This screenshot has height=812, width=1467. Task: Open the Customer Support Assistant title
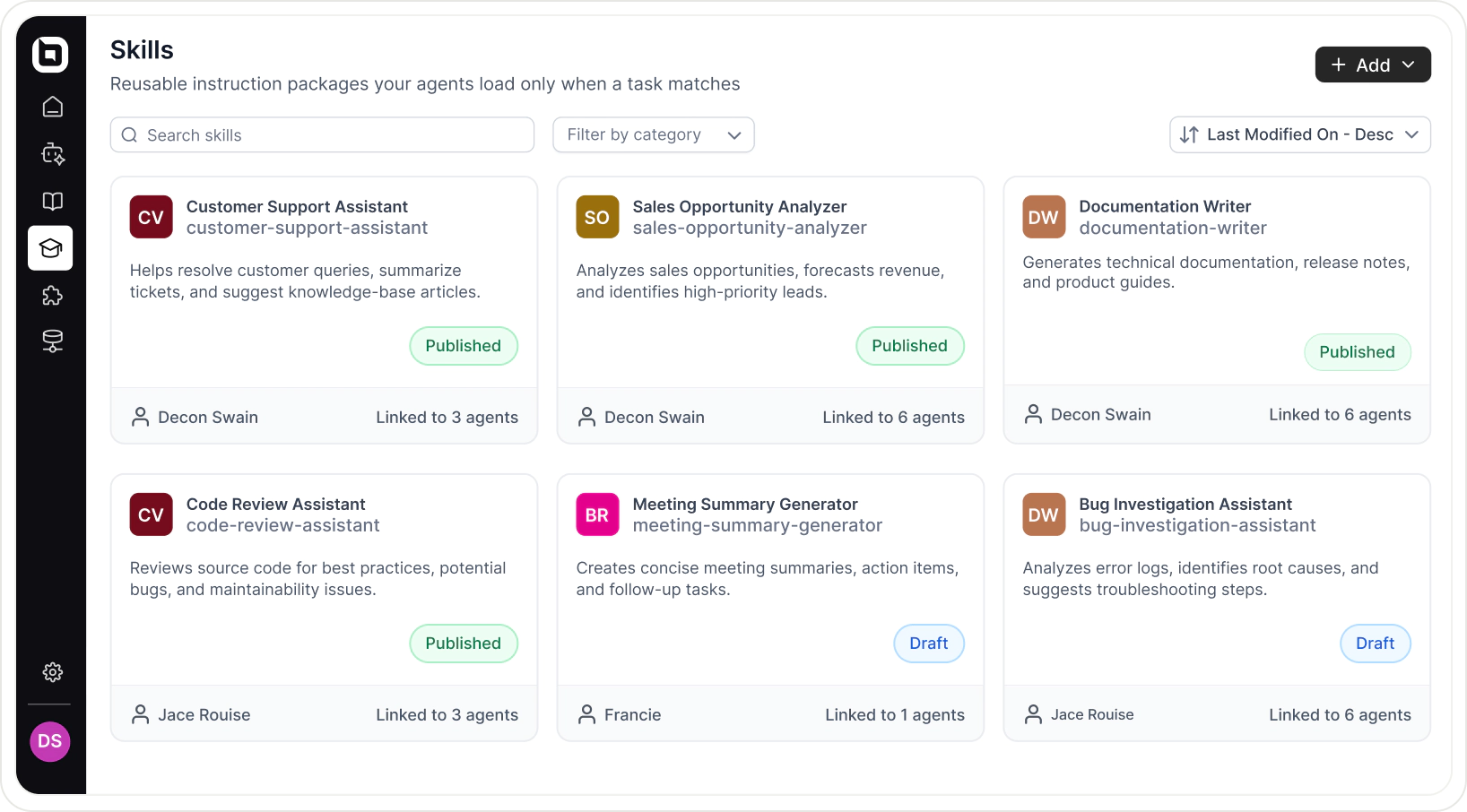[x=297, y=207]
